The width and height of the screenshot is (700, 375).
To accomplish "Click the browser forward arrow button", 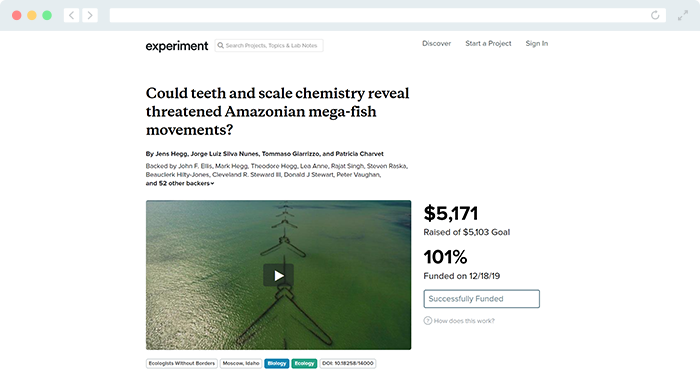I will (90, 15).
